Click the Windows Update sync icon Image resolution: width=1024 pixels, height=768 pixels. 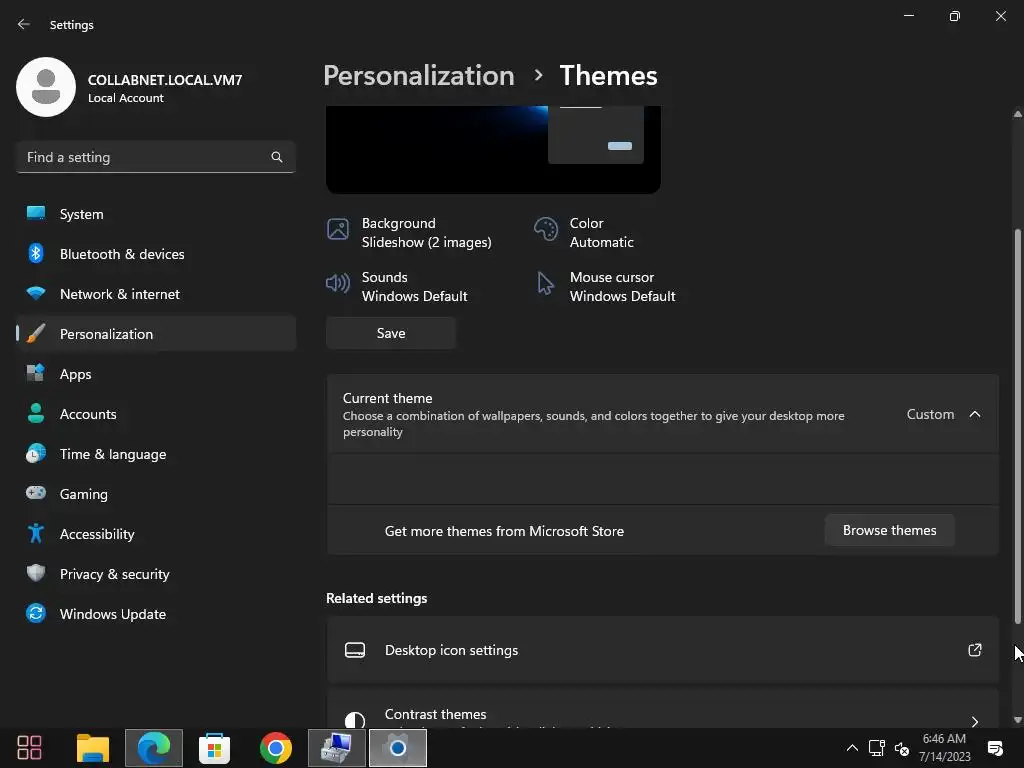(36, 613)
